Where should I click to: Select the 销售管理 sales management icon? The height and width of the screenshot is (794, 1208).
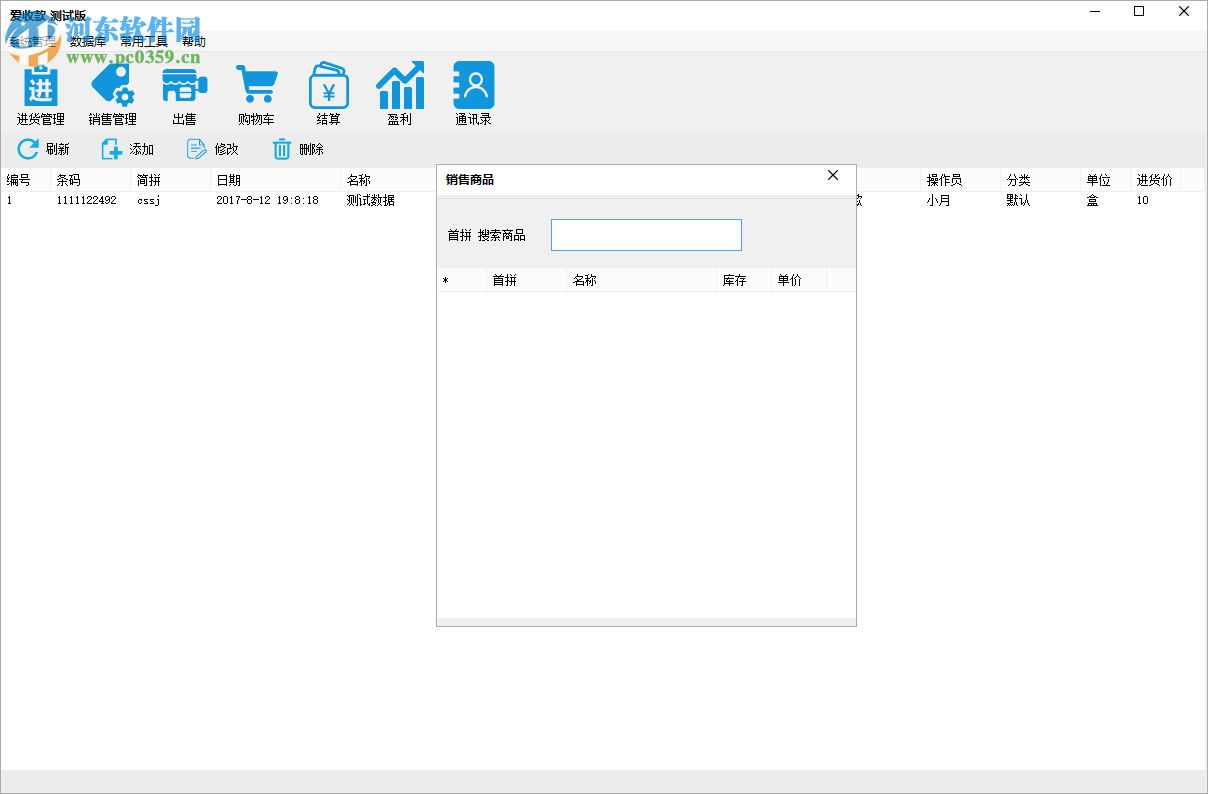point(112,93)
